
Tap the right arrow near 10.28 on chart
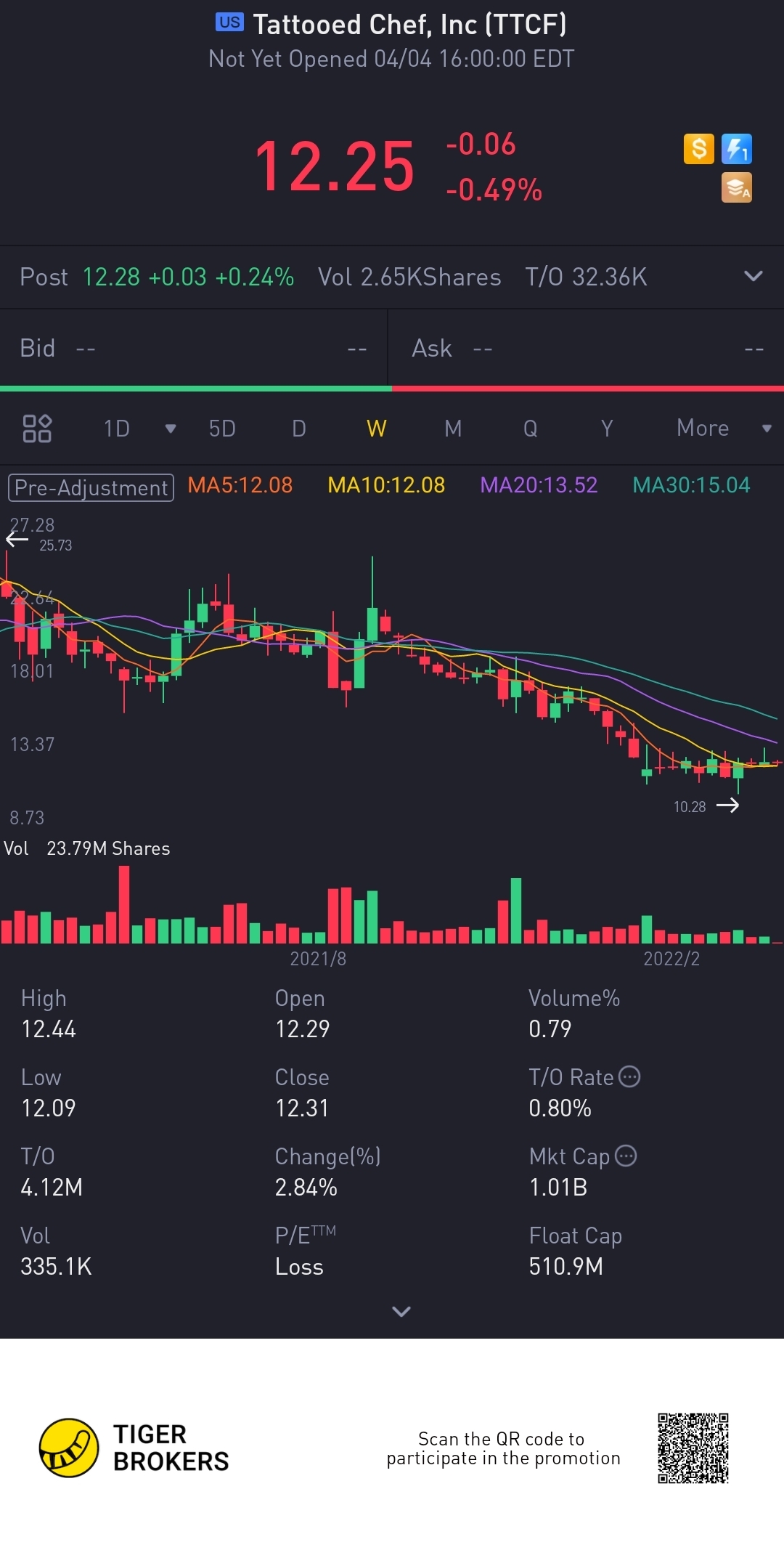(727, 805)
